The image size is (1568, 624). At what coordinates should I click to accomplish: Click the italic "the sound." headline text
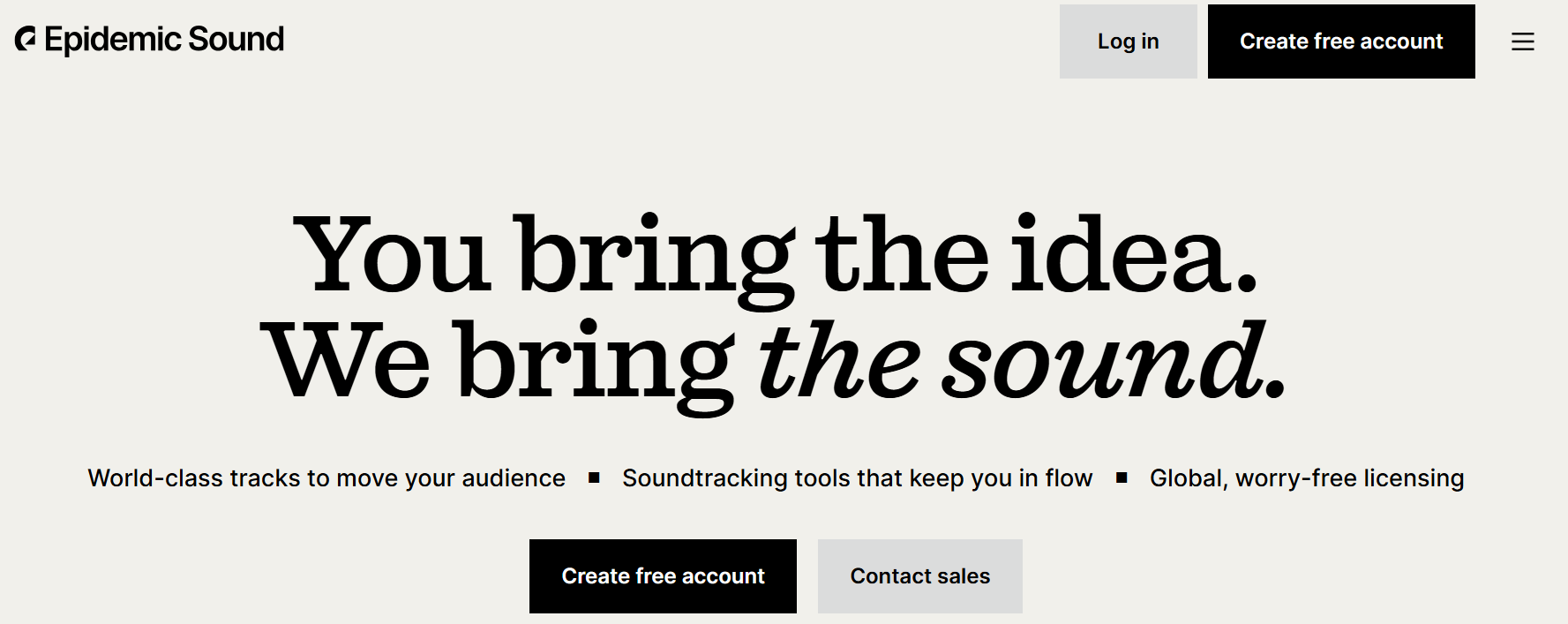point(1021,362)
